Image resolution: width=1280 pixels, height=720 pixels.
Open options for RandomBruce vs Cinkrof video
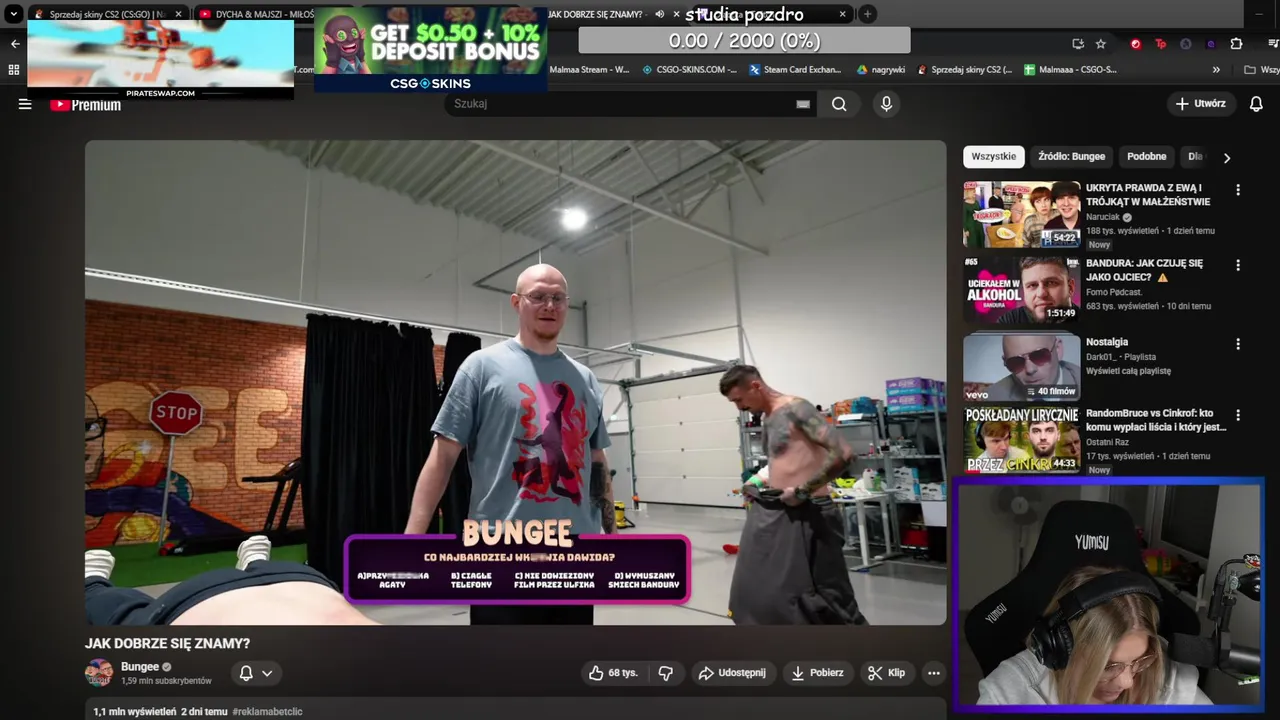1238,415
